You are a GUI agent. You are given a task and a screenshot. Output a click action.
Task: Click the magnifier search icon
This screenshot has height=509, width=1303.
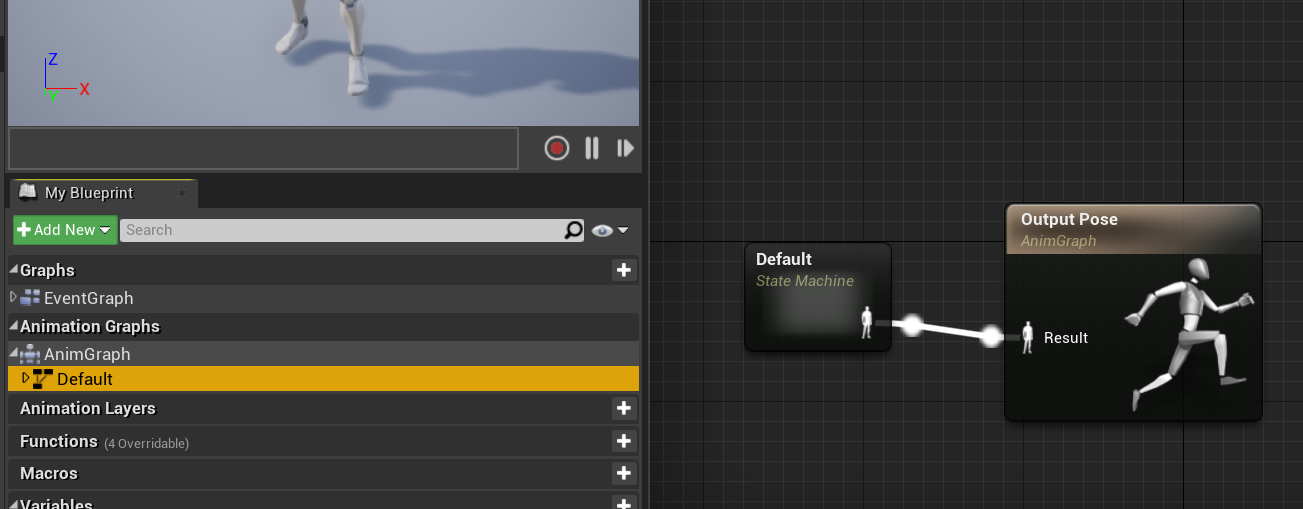(574, 230)
